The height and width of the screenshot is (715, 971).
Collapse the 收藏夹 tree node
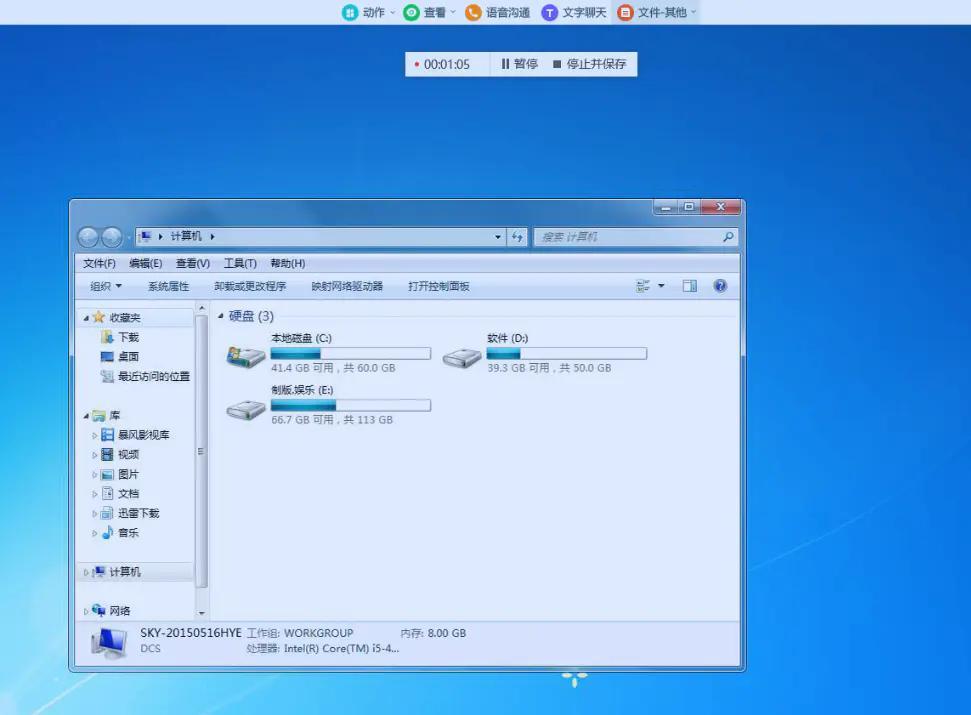[x=86, y=318]
